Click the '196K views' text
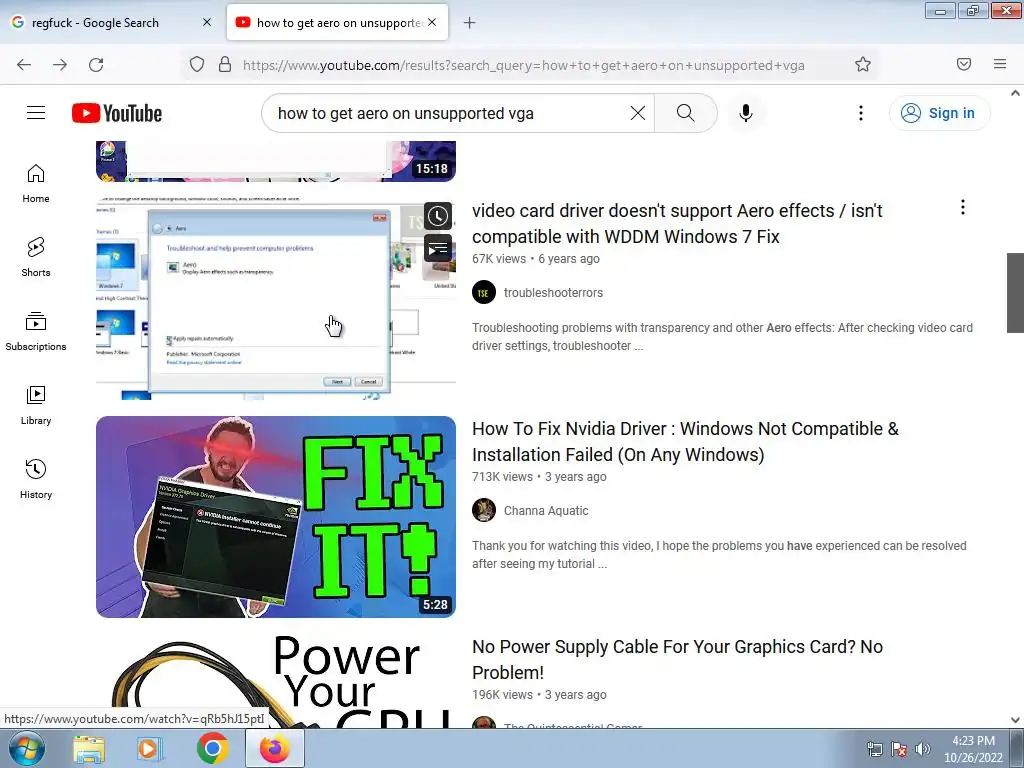The width and height of the screenshot is (1024, 768). click(x=502, y=695)
